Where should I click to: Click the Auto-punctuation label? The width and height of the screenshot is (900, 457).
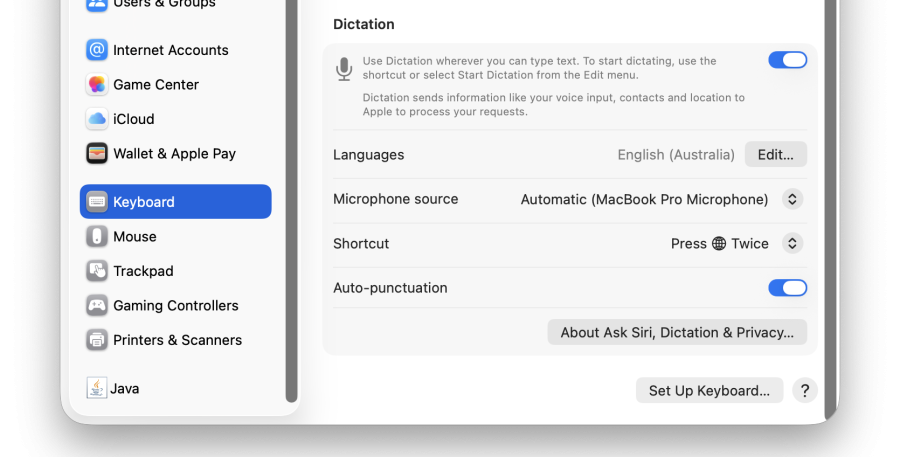390,288
